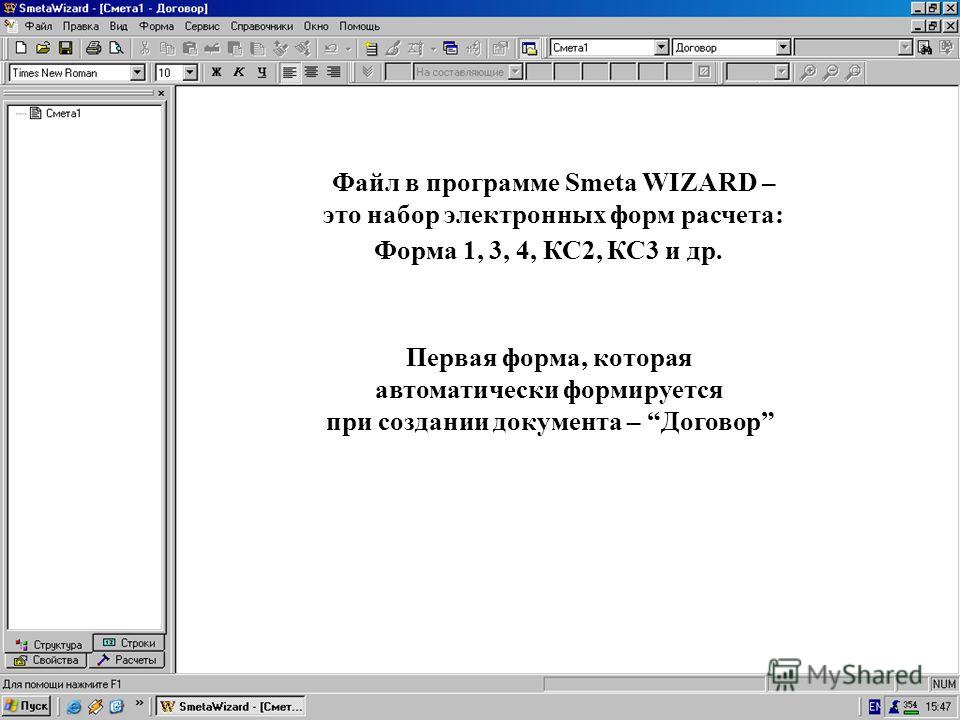Select the Смета1 node in the tree
This screenshot has height=720, width=960.
pyautogui.click(x=63, y=113)
